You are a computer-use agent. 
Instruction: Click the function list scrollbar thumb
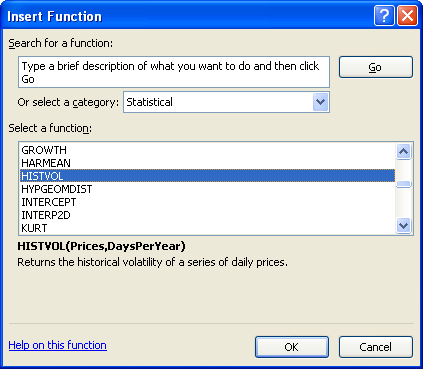pos(404,184)
